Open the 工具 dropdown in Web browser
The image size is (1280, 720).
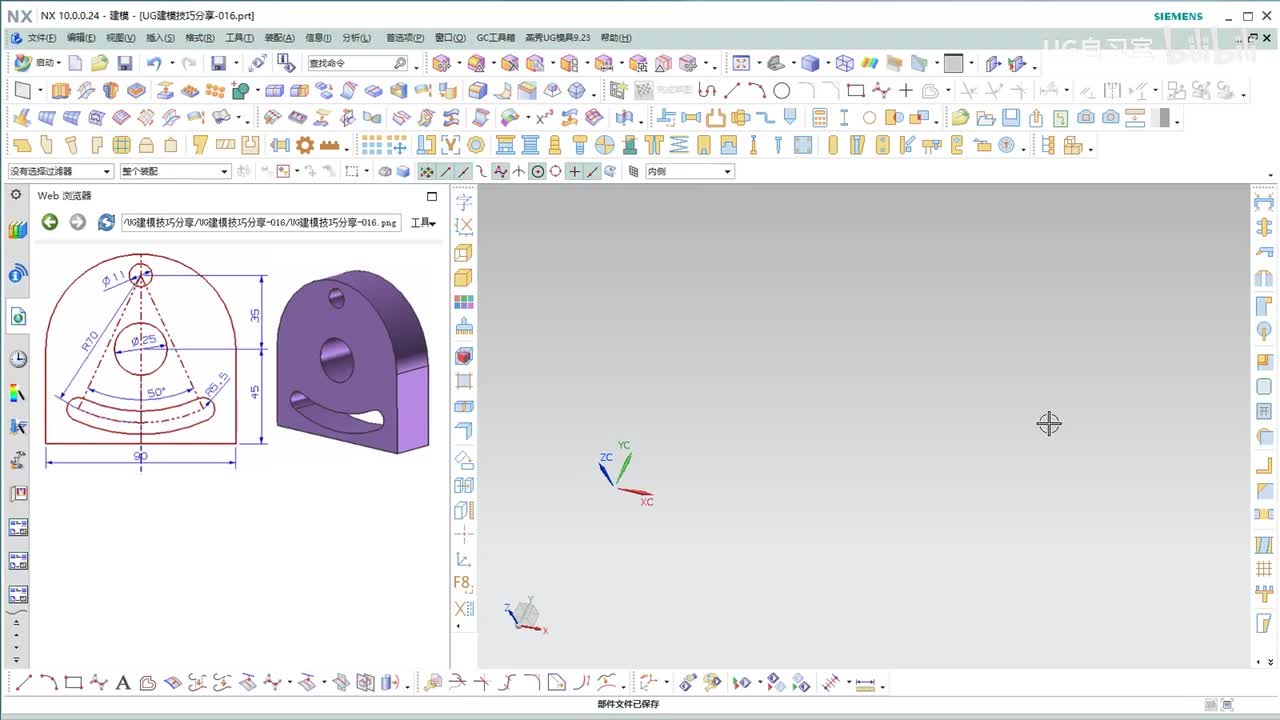(x=424, y=222)
